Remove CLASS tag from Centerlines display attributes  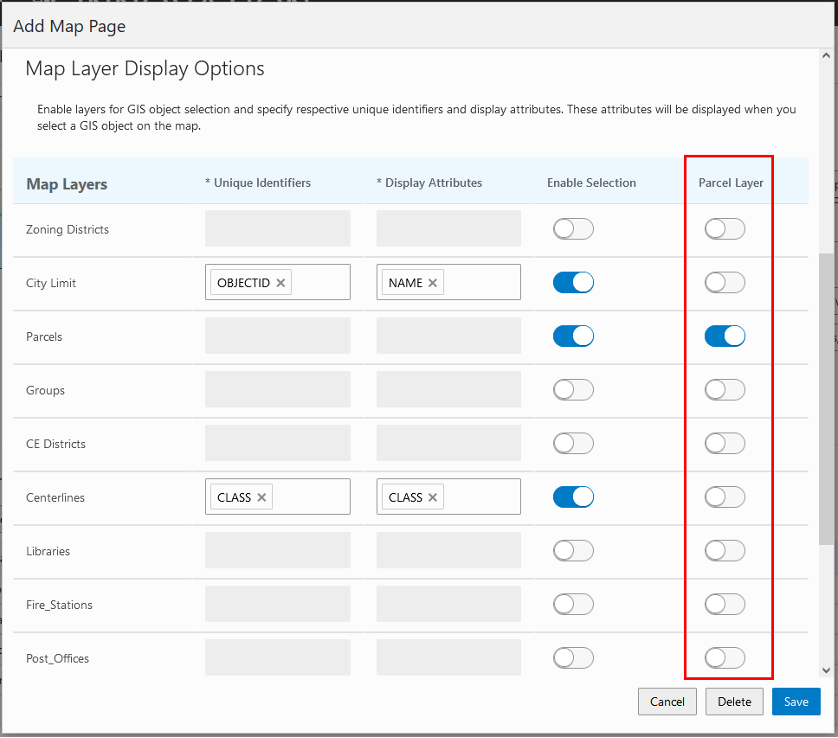point(434,497)
